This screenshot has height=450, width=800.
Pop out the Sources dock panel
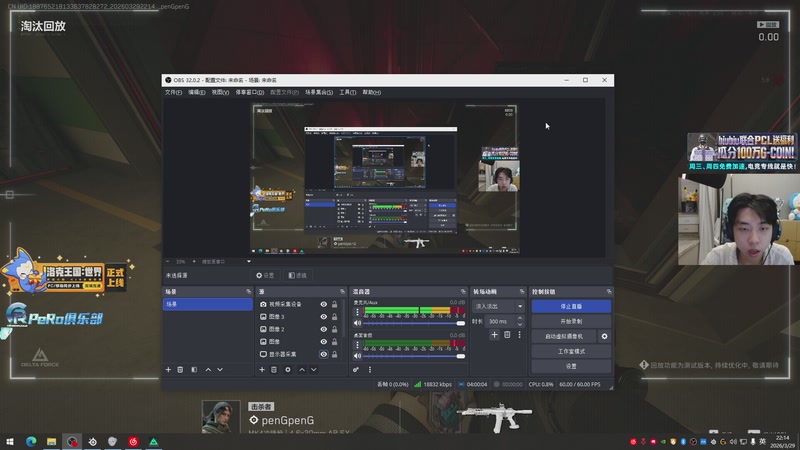tap(342, 291)
